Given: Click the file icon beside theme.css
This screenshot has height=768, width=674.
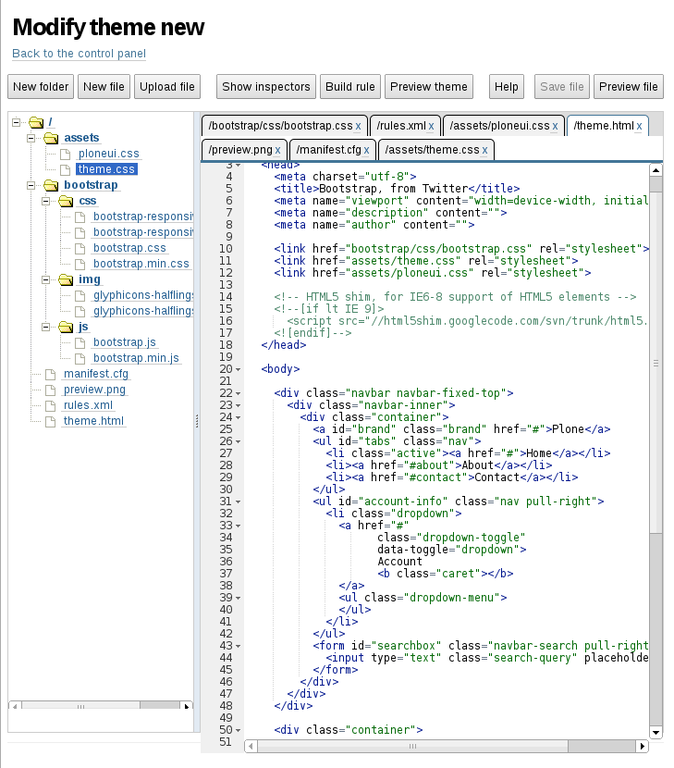Looking at the screenshot, I should [x=65, y=170].
